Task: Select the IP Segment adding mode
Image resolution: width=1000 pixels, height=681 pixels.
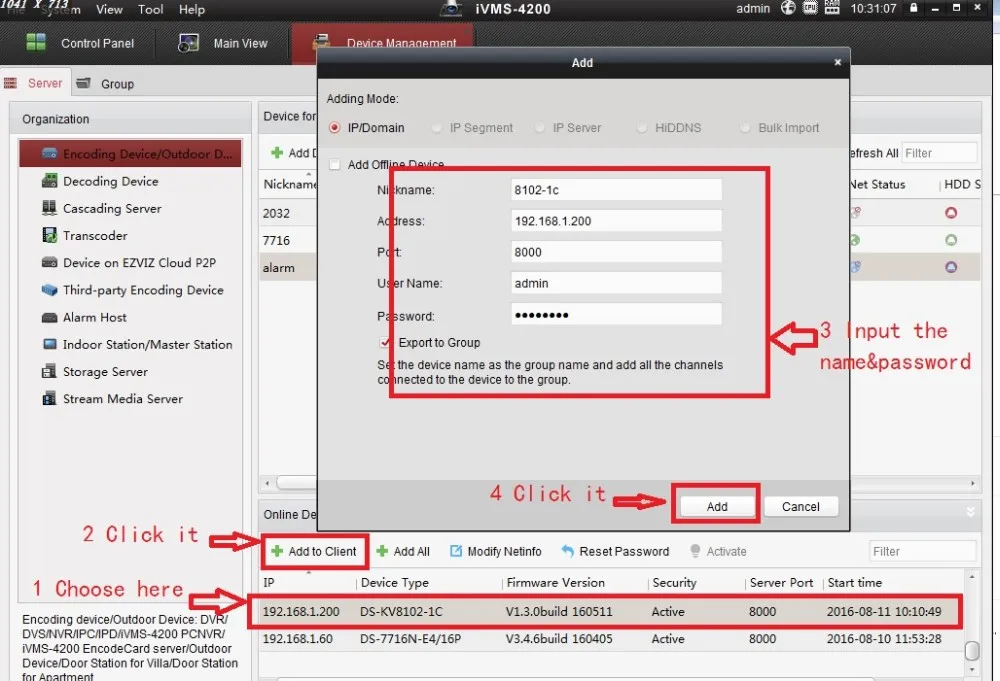Action: click(x=437, y=128)
